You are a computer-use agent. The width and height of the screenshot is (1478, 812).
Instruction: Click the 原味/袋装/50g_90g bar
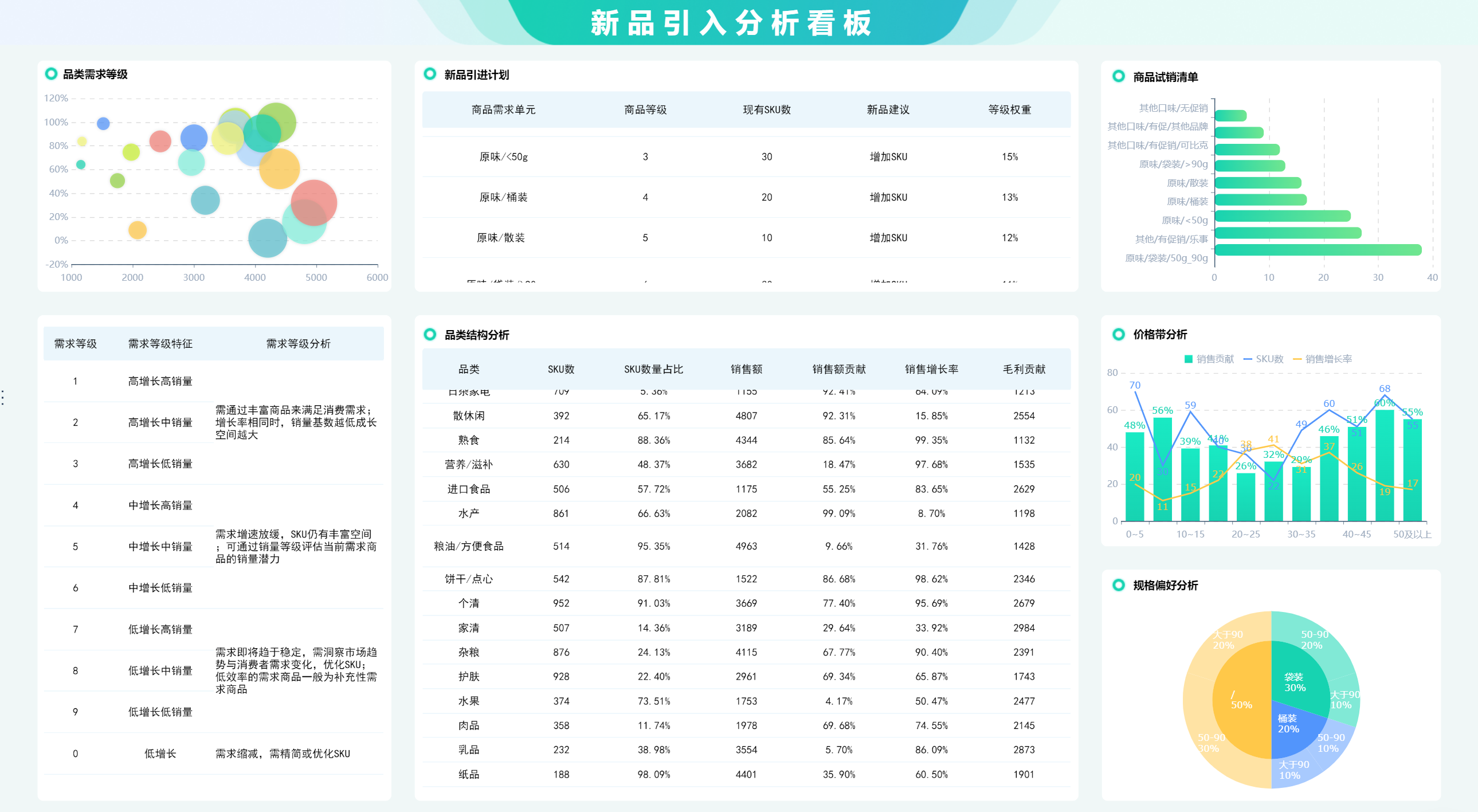[1318, 250]
